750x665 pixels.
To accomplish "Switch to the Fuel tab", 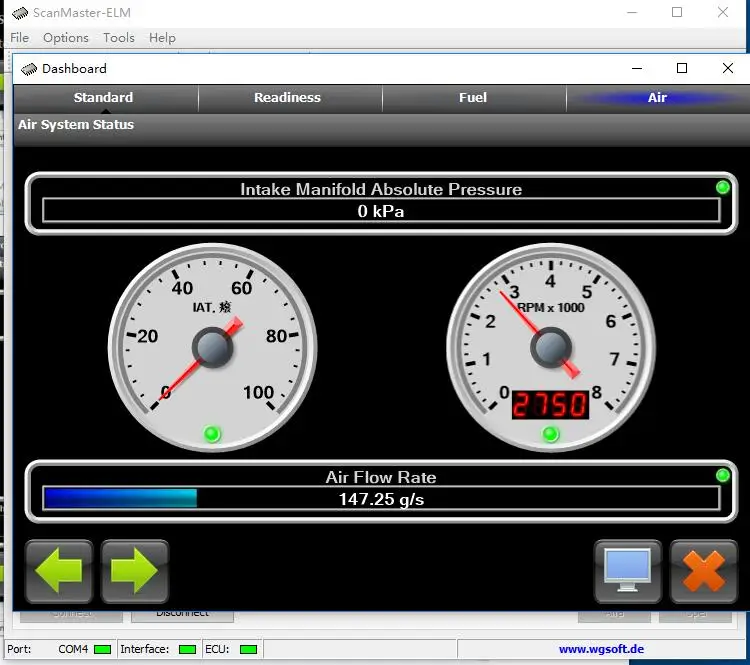I will pos(473,98).
